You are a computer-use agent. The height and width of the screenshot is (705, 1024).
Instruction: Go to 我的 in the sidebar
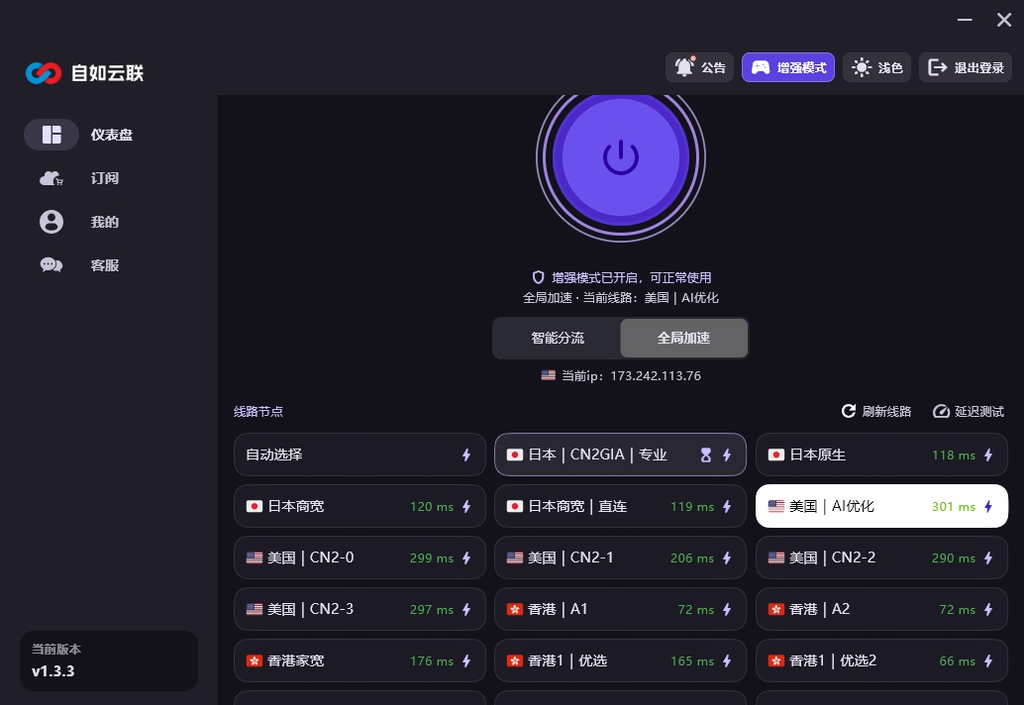(104, 222)
